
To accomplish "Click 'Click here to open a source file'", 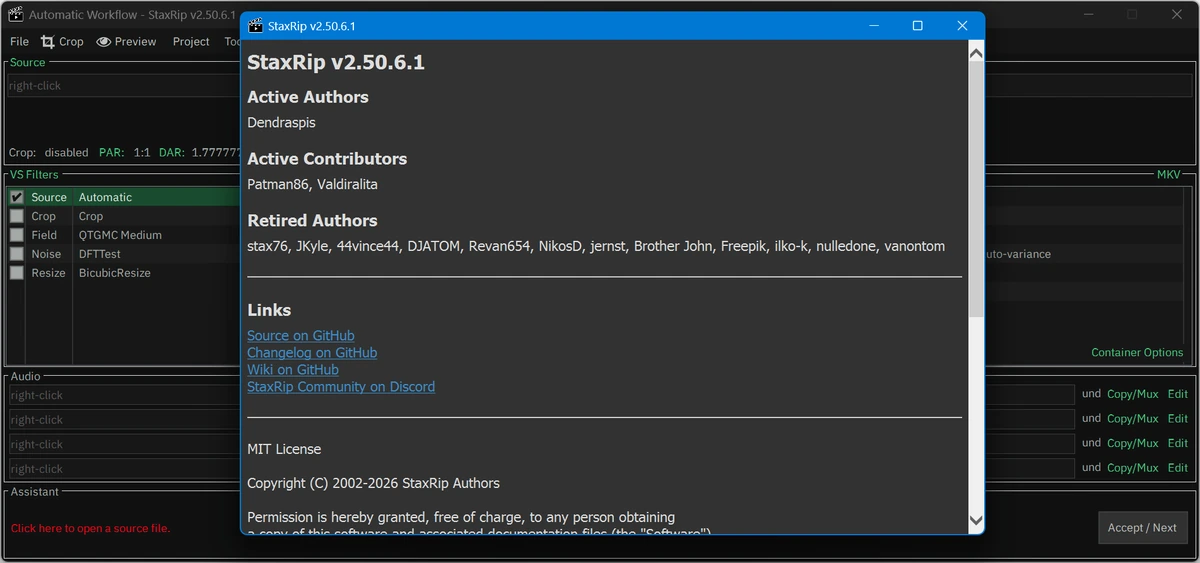I will point(90,528).
